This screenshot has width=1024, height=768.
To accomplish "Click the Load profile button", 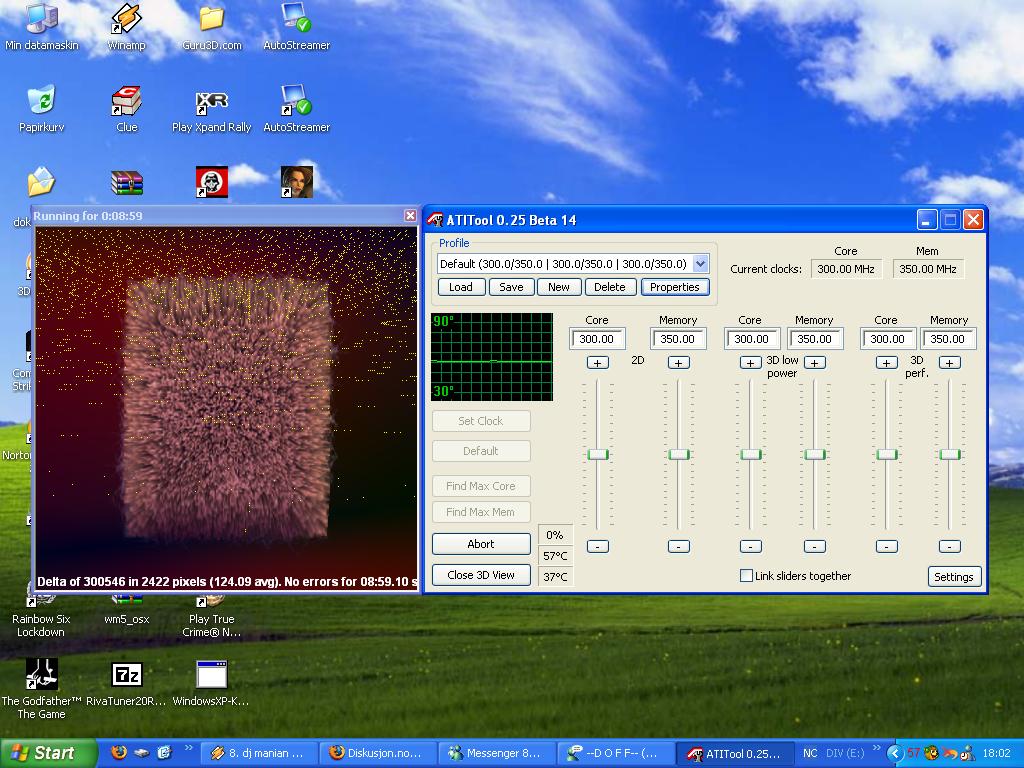I will [460, 287].
